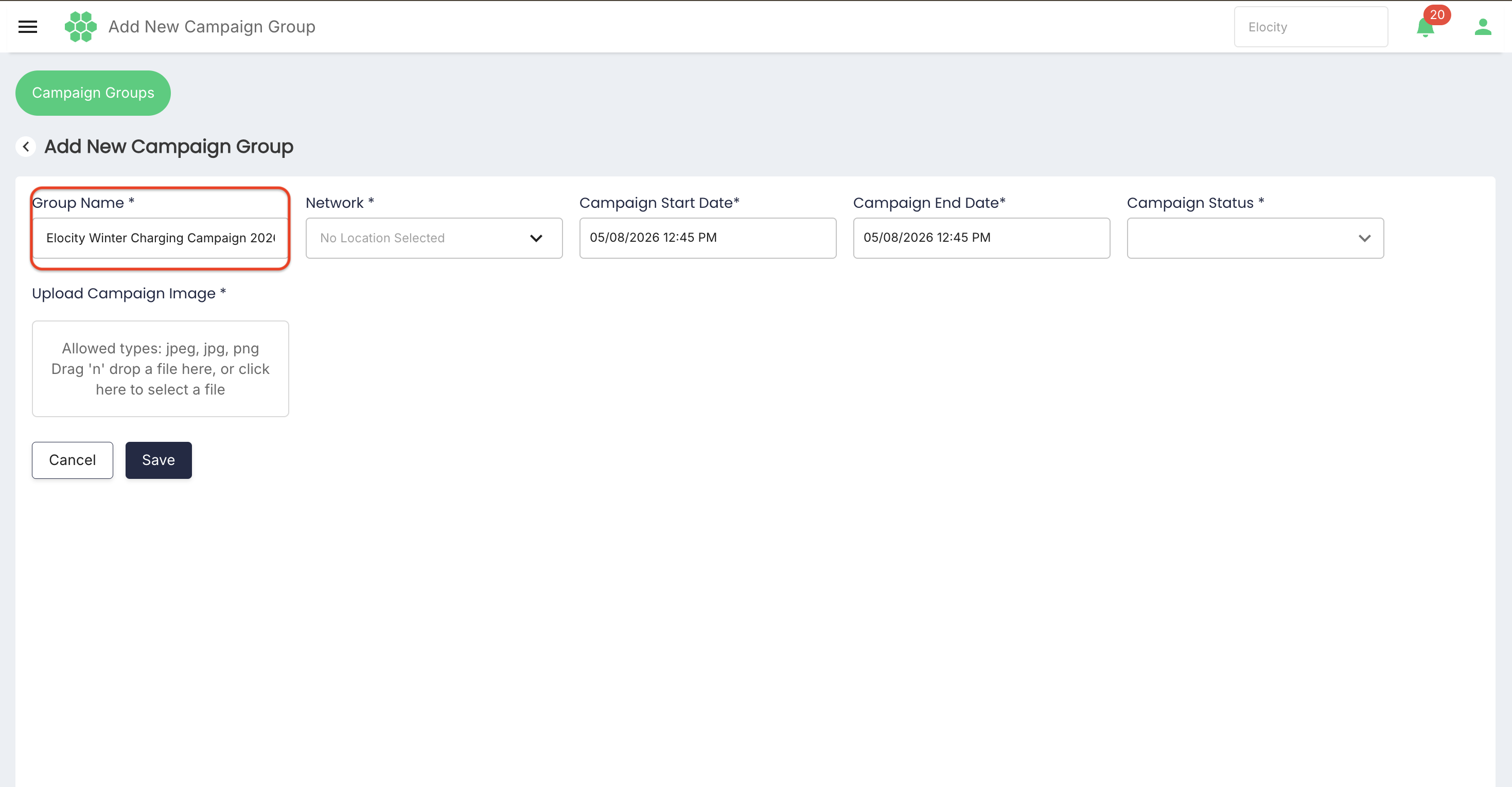Go back using the left chevron arrow

(x=26, y=146)
